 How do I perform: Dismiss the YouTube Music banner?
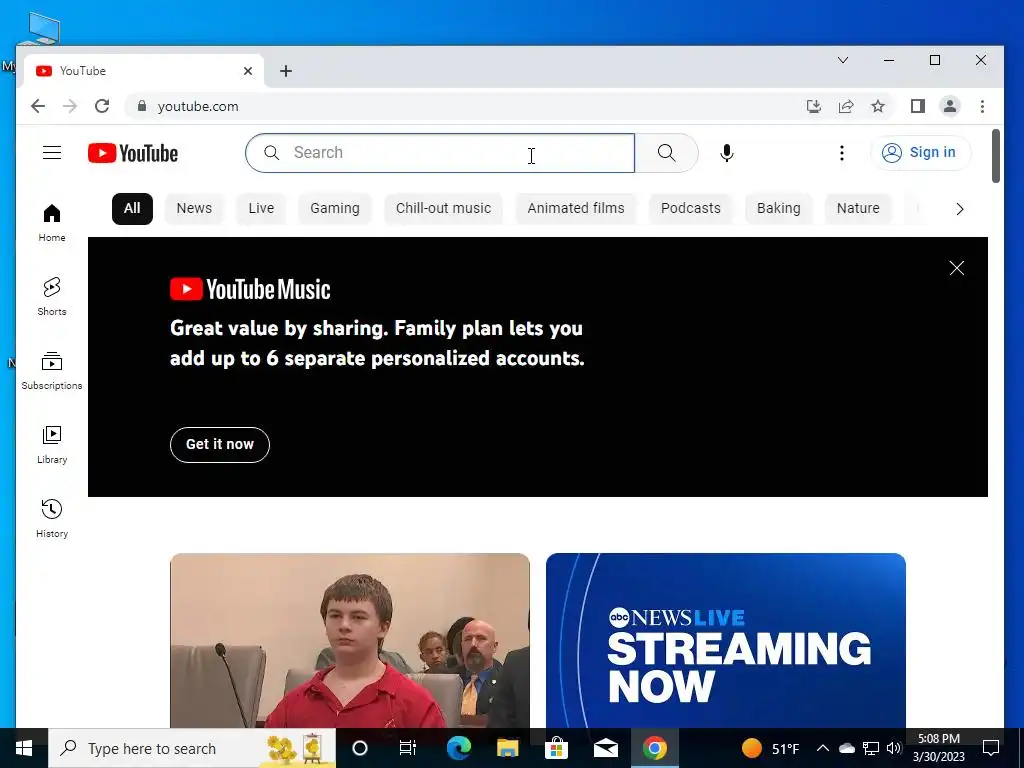[x=957, y=268]
